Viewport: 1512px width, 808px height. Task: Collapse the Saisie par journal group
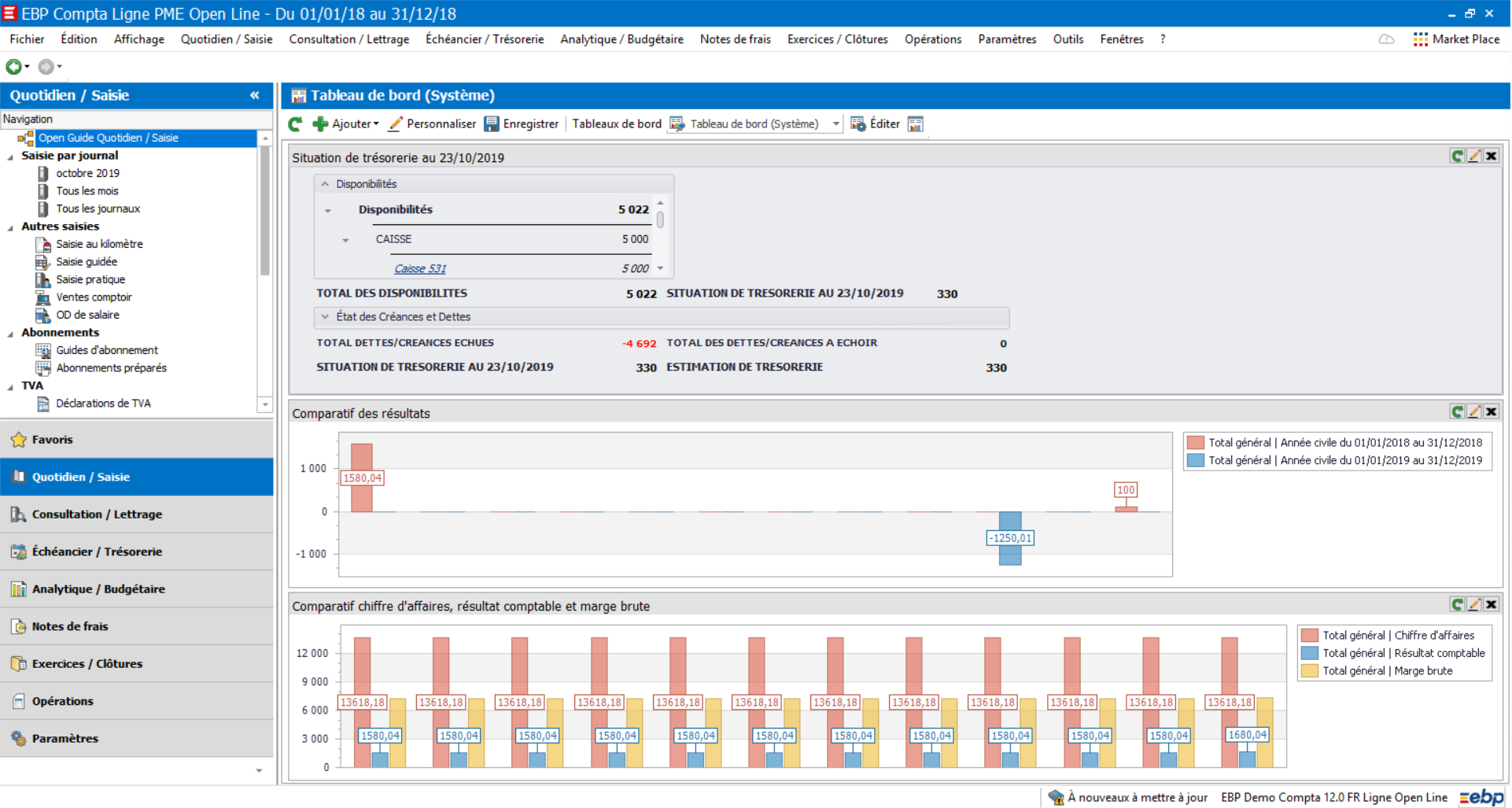(x=10, y=157)
